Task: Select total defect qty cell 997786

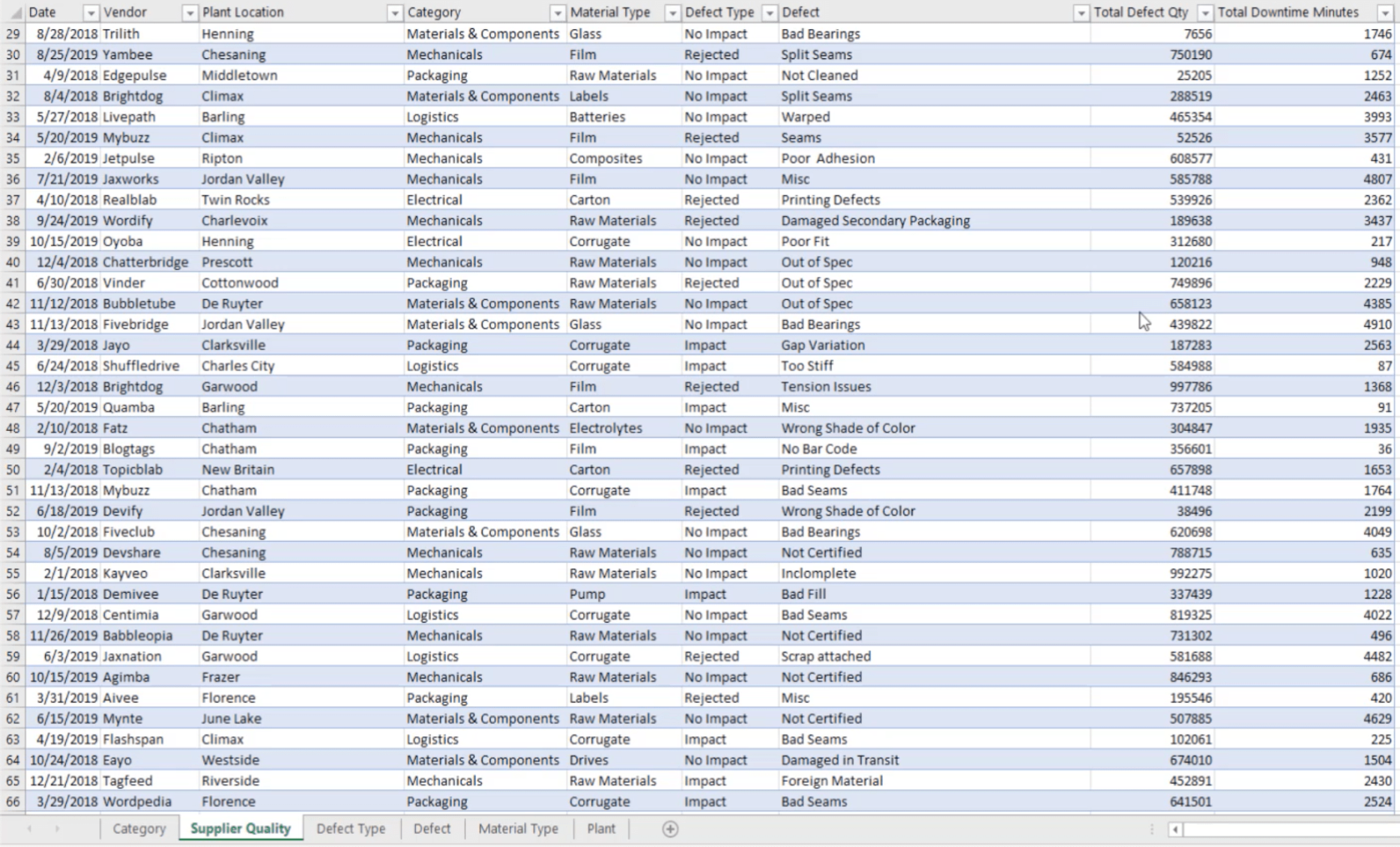Action: [1152, 387]
